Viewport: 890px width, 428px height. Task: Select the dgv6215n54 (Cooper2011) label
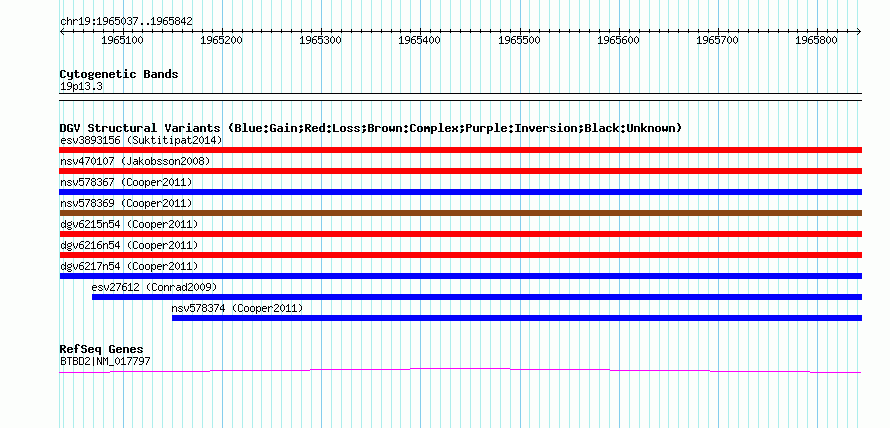click(129, 224)
